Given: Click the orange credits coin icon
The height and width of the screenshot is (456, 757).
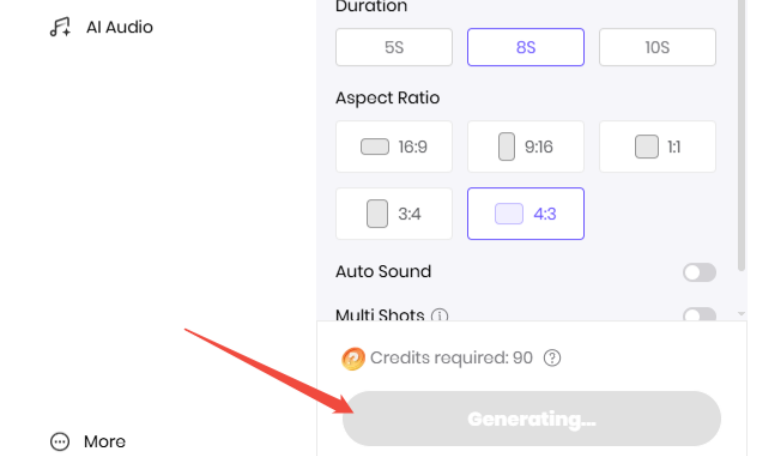Looking at the screenshot, I should [353, 358].
